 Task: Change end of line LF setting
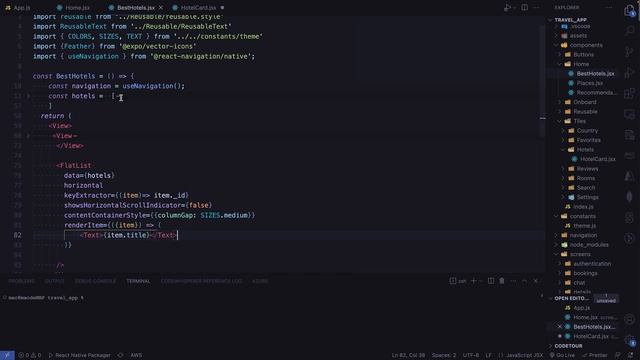click(488, 355)
